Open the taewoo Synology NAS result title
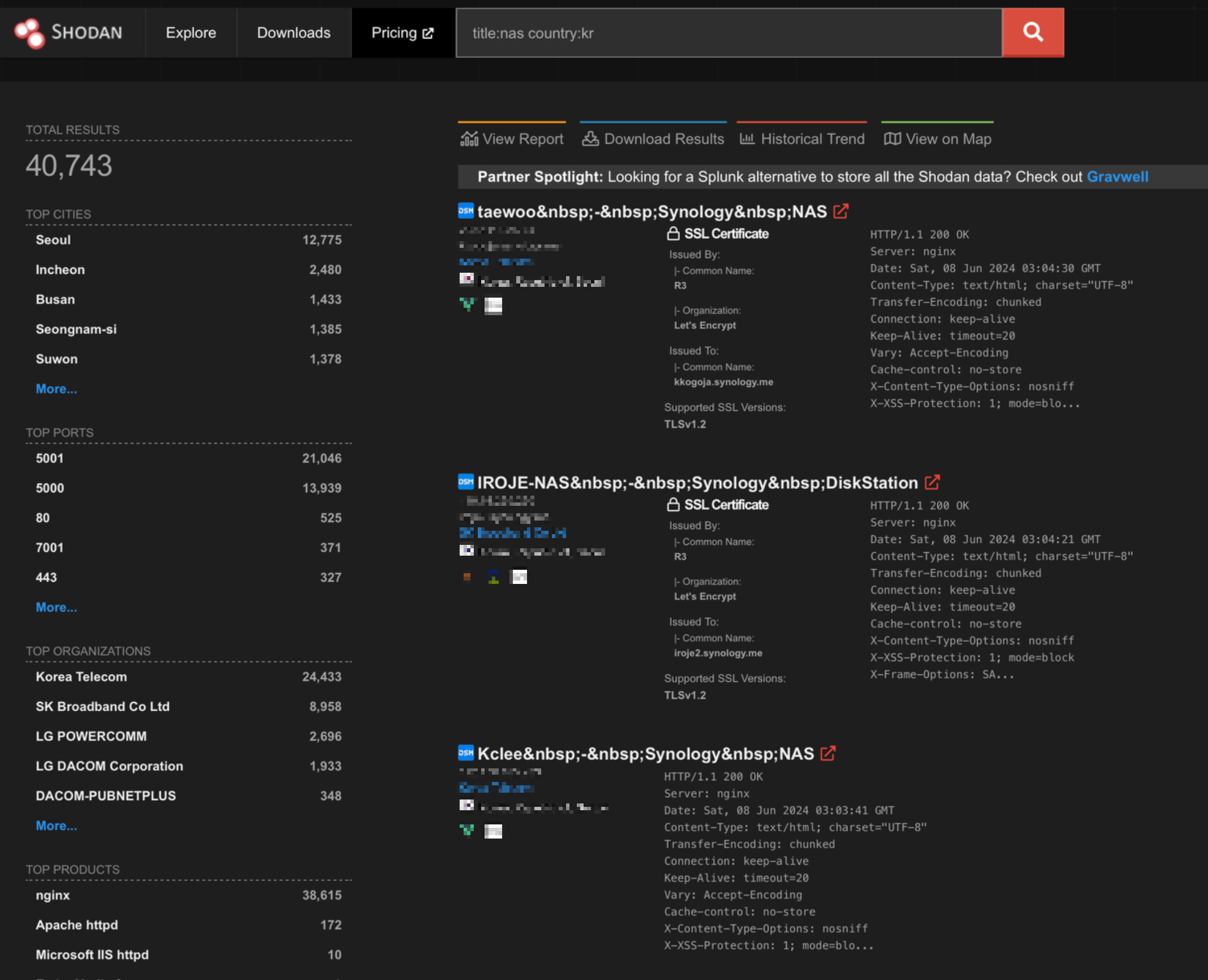This screenshot has height=980, width=1208. click(652, 212)
